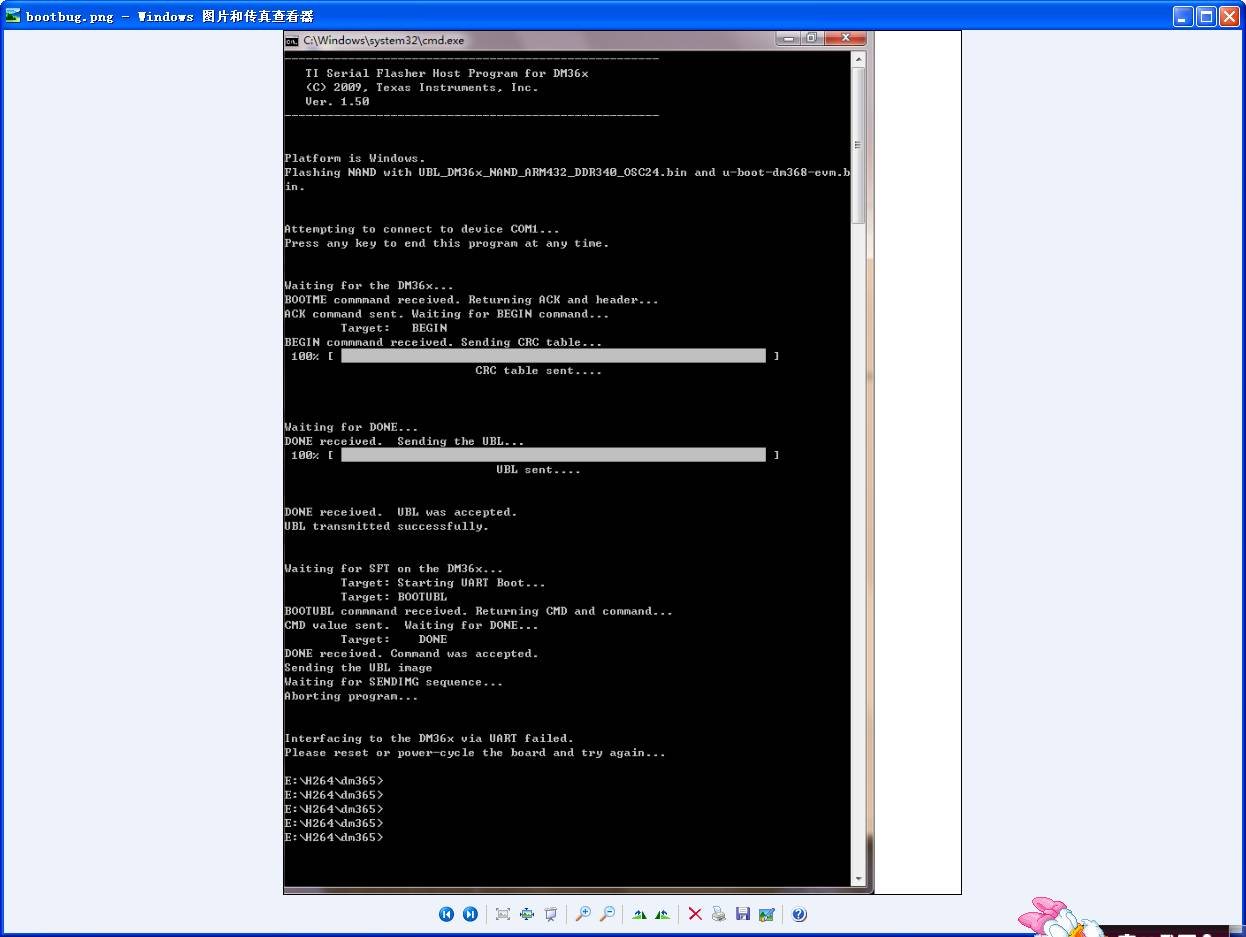Click the pictured cmd.exe minimize button
The height and width of the screenshot is (937, 1246).
pos(787,38)
